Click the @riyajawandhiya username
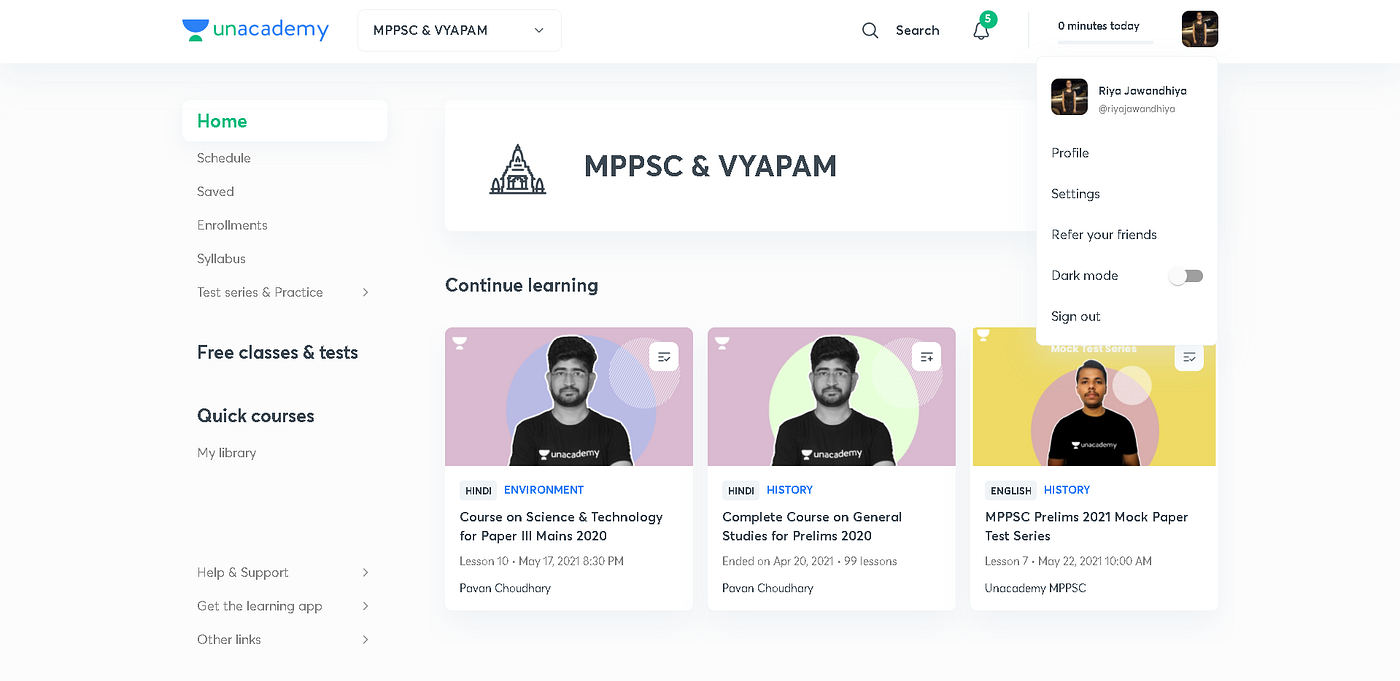 coord(1137,109)
